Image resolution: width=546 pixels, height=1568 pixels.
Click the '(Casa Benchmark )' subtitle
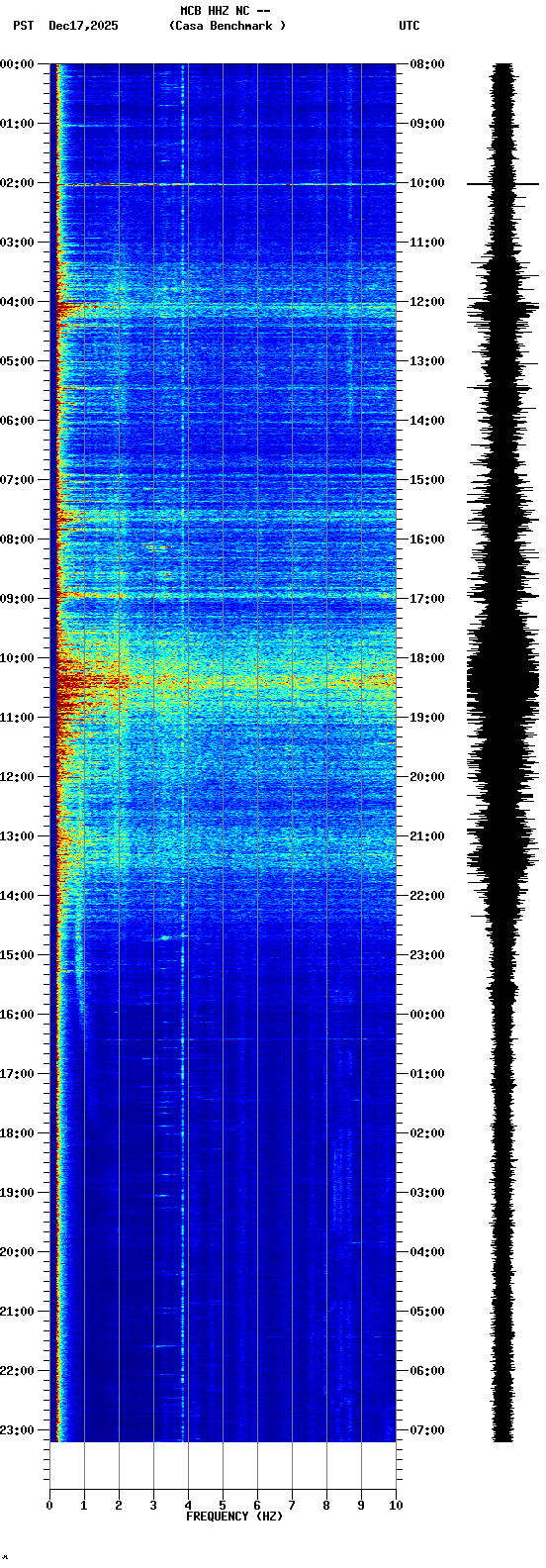coord(227,26)
